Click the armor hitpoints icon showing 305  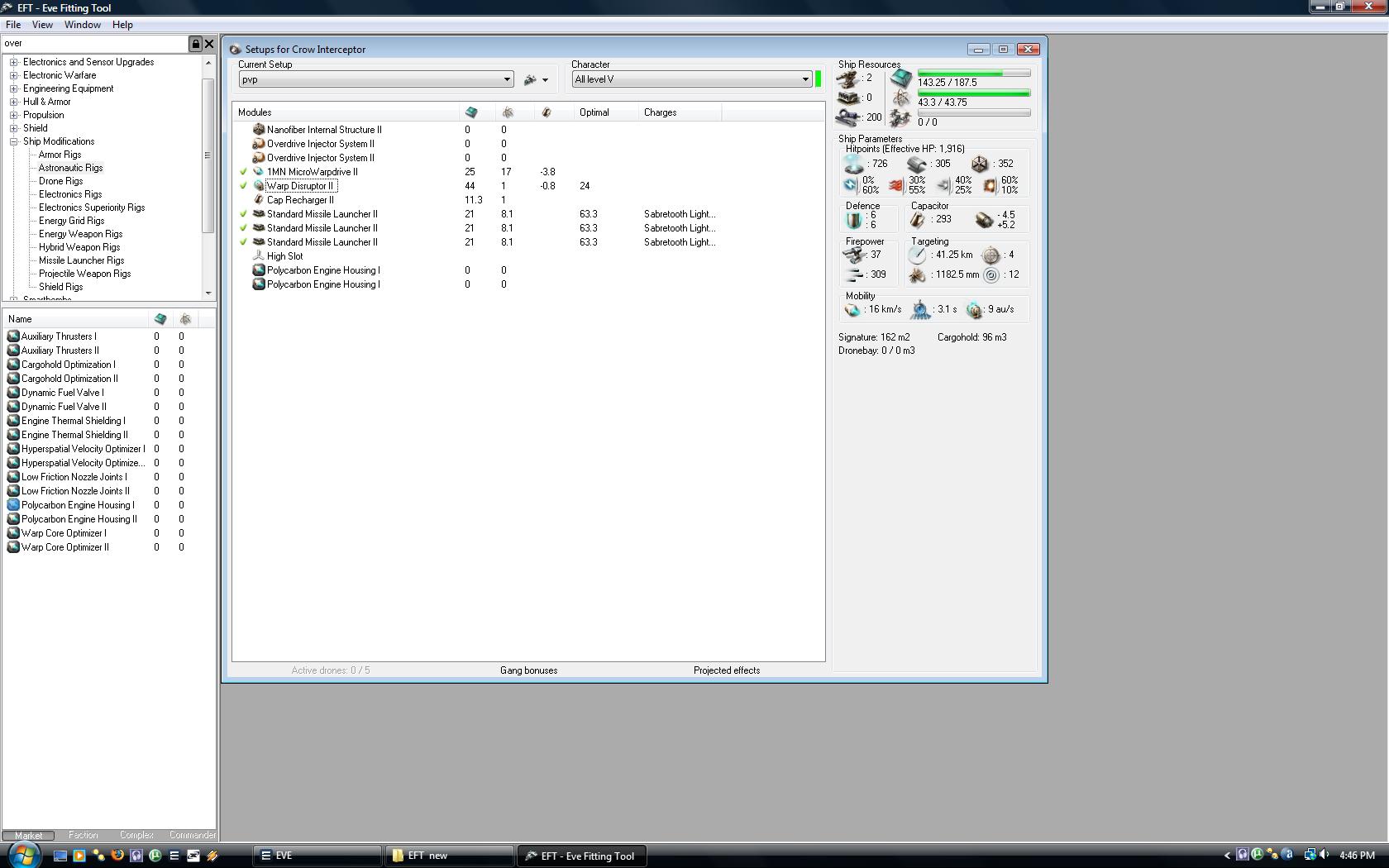tap(916, 164)
